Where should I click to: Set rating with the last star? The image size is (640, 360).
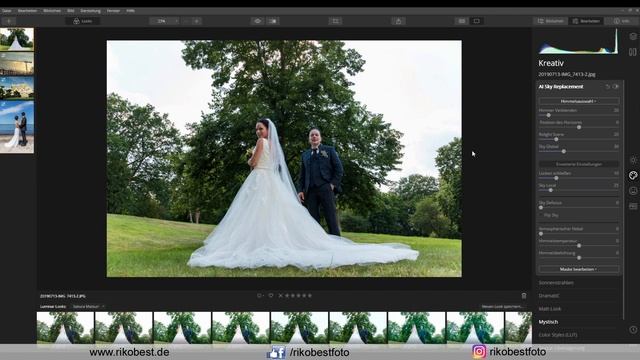coord(310,296)
